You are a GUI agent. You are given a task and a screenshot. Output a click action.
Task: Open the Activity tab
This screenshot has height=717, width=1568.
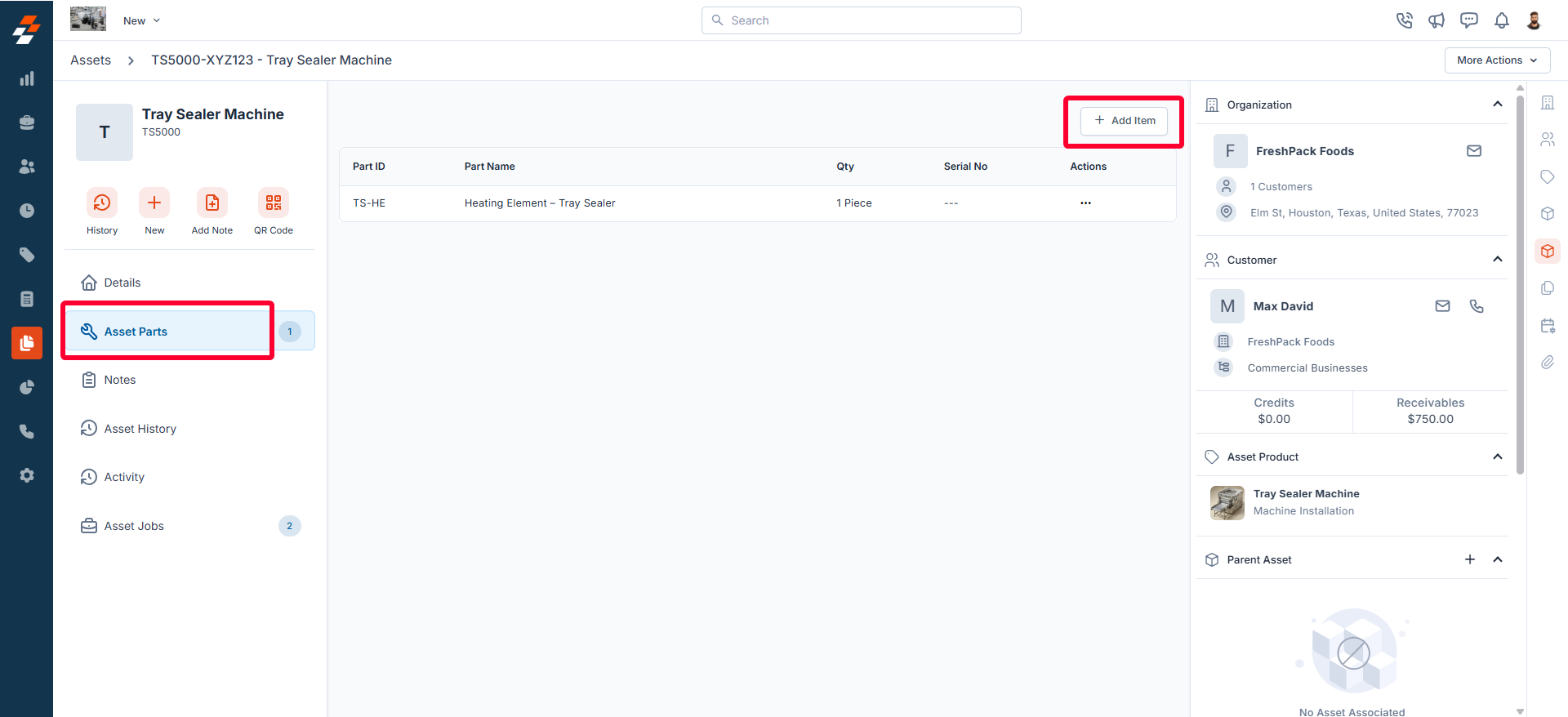click(189, 477)
